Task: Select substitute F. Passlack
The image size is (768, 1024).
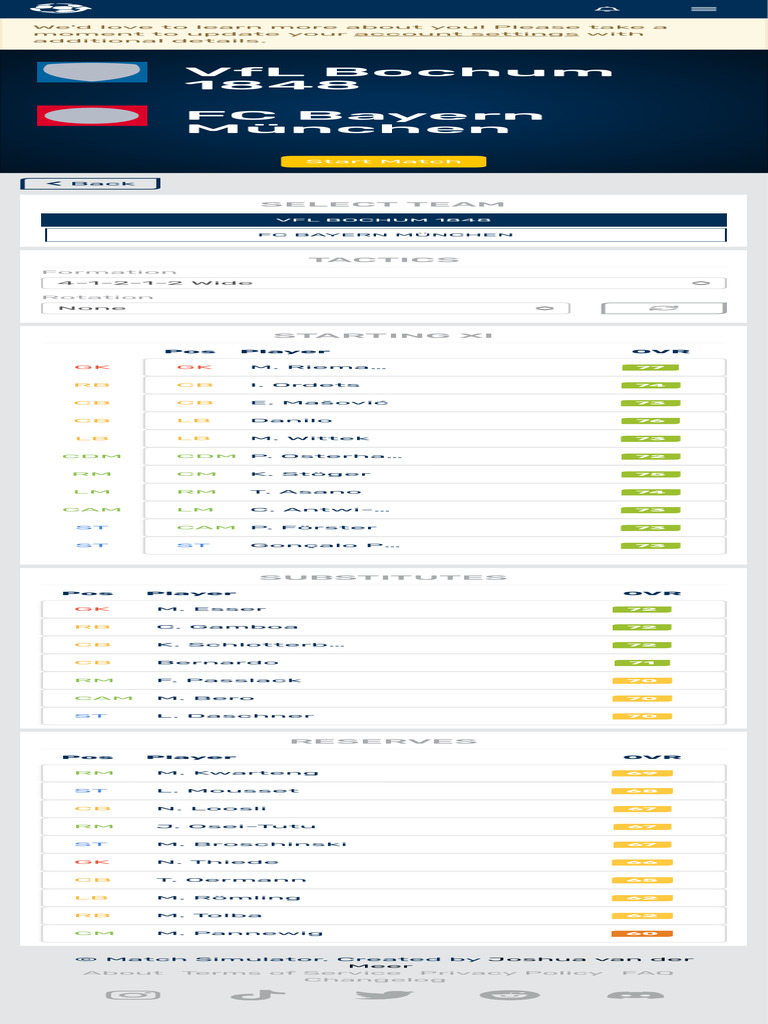Action: (384, 680)
